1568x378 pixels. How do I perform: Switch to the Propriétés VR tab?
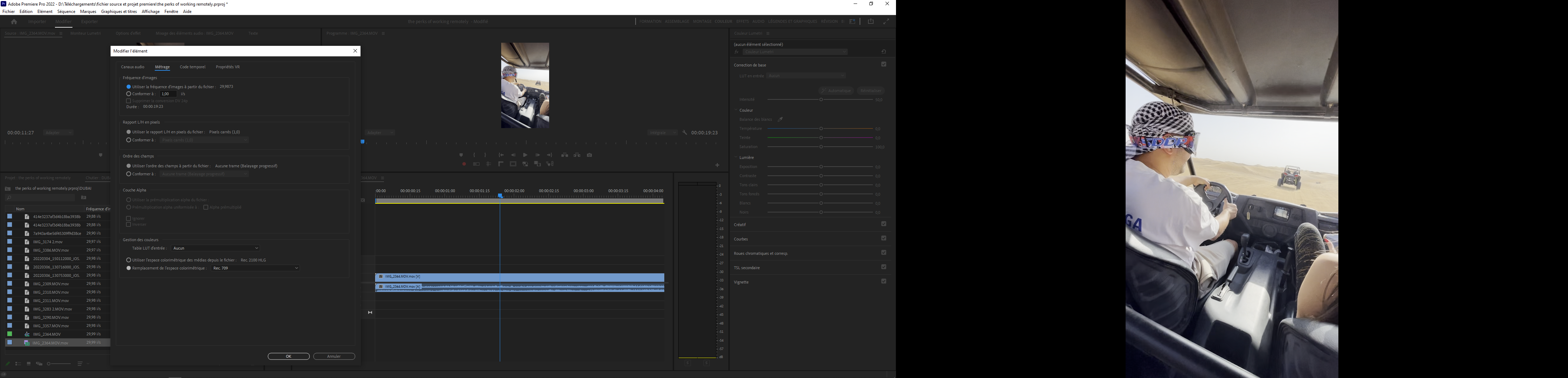point(227,67)
